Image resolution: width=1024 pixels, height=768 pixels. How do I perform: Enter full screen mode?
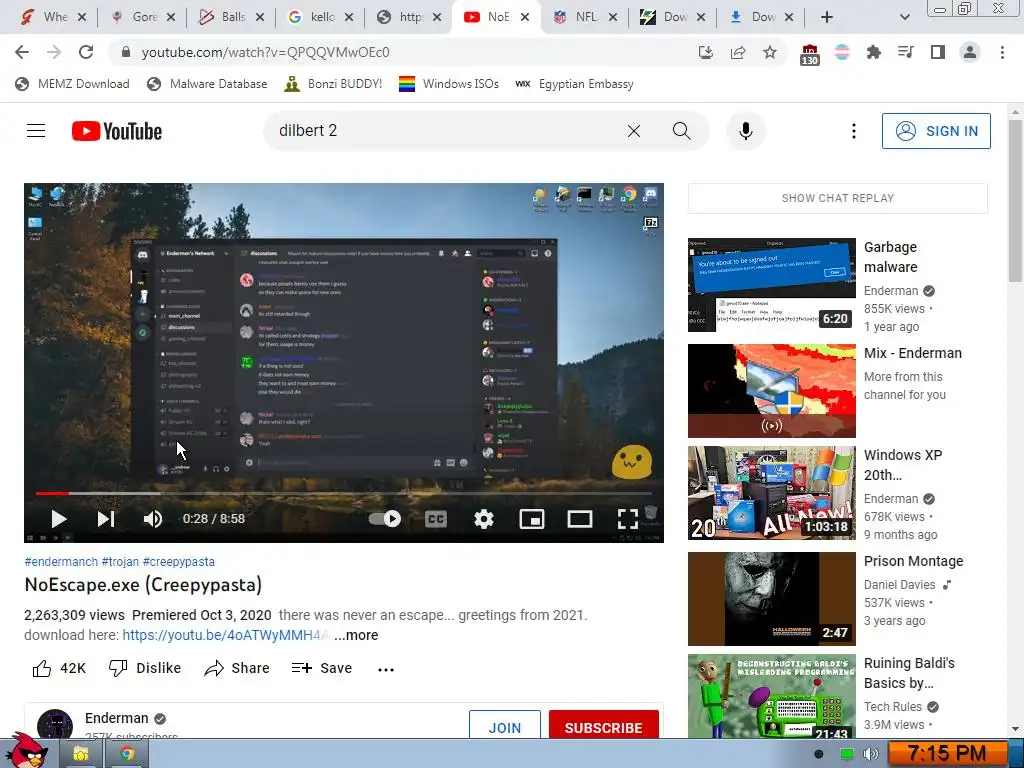(x=628, y=519)
